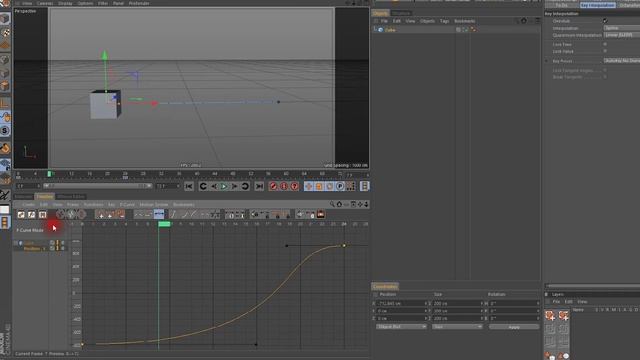Select the Cube object in Object Manager

coord(390,30)
